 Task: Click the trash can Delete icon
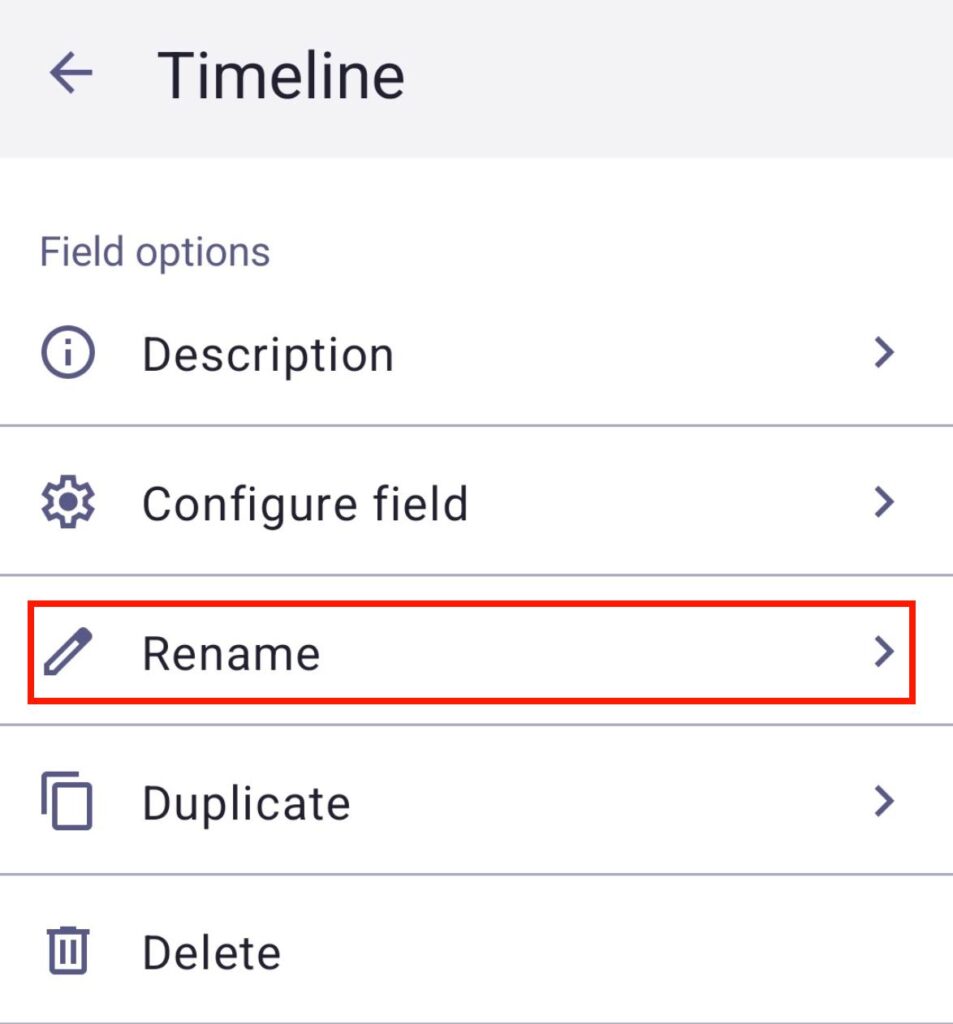pyautogui.click(x=67, y=951)
